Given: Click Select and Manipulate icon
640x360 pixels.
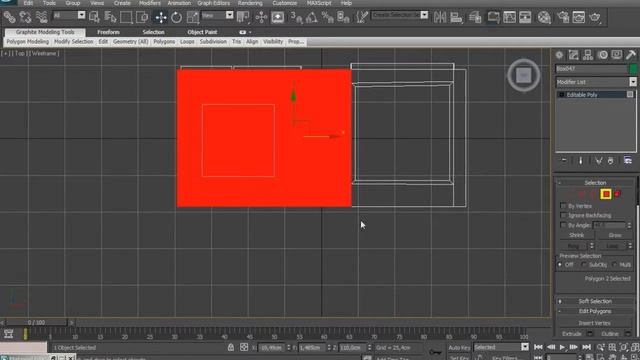Looking at the screenshot, I should [261, 17].
